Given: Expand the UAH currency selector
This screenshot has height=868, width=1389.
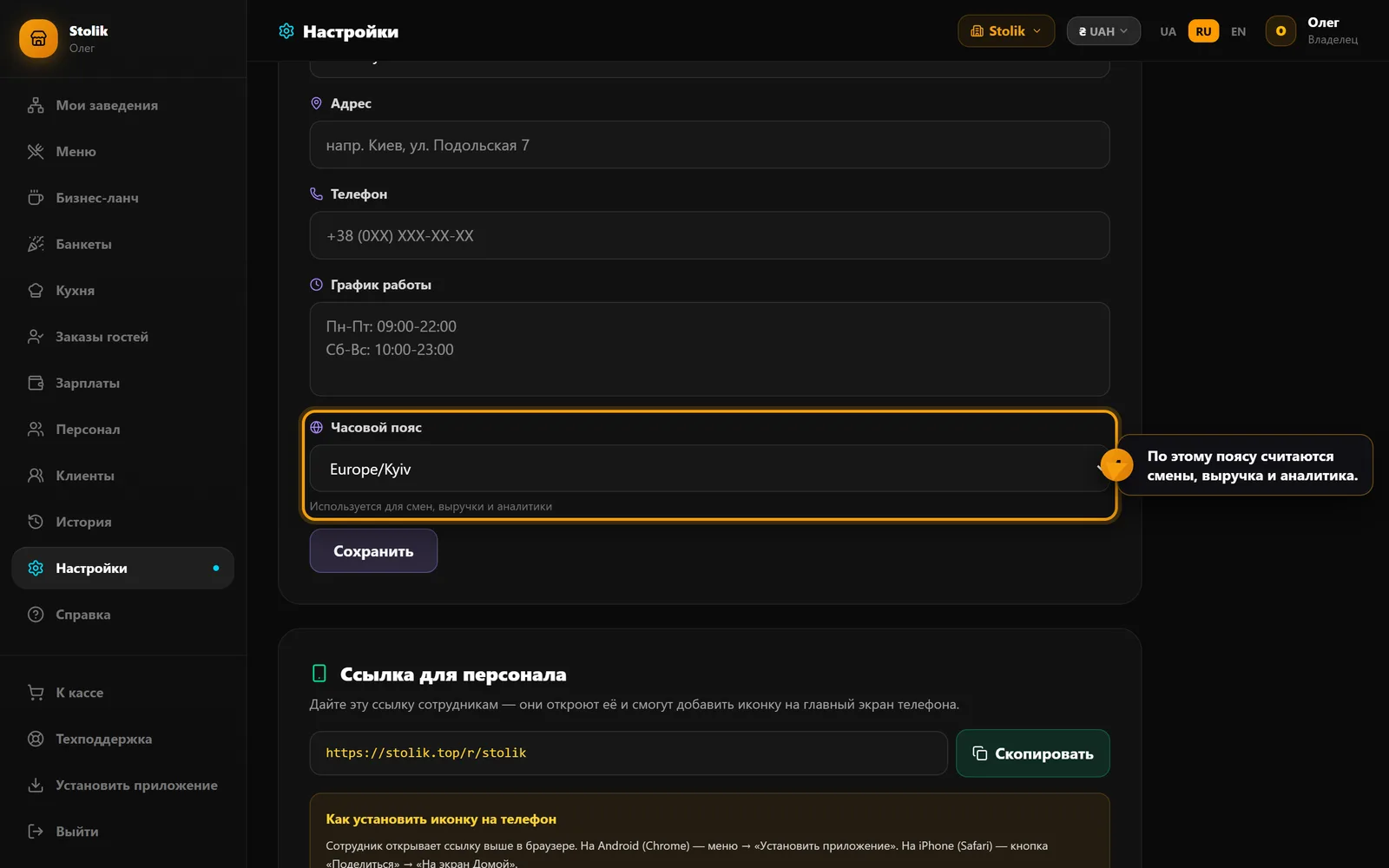Looking at the screenshot, I should (x=1103, y=31).
